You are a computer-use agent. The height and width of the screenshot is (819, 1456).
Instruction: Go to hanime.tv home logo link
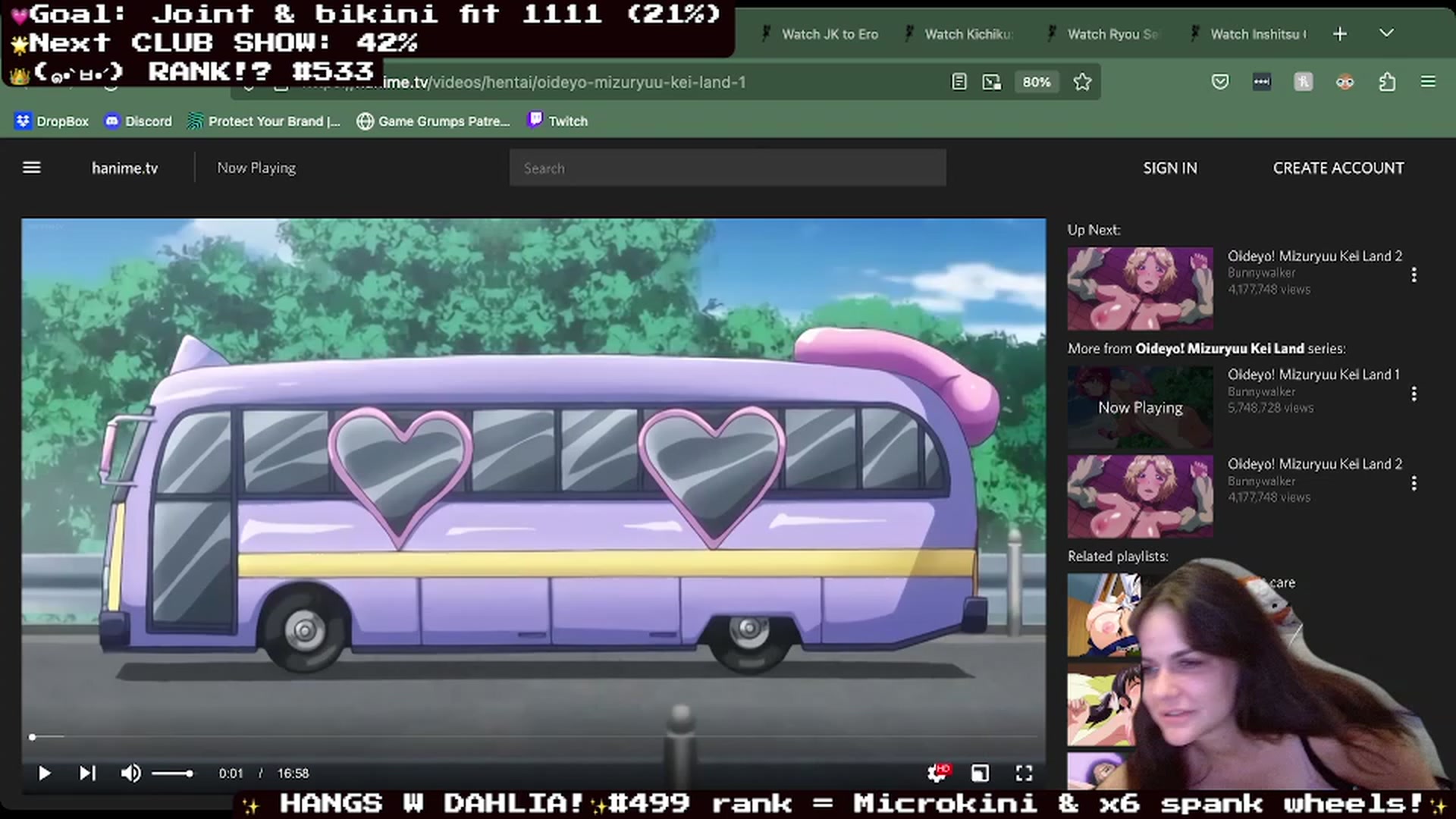(125, 168)
